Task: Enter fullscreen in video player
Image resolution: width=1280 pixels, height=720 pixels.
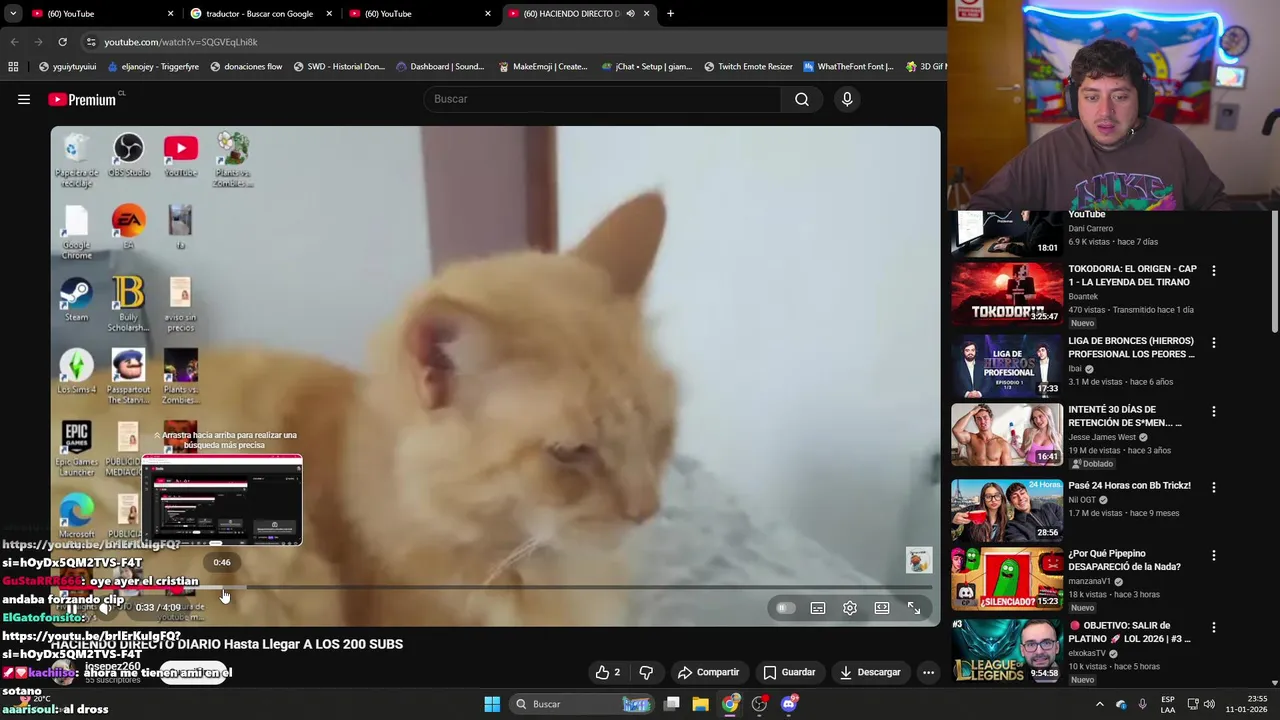Action: point(914,608)
